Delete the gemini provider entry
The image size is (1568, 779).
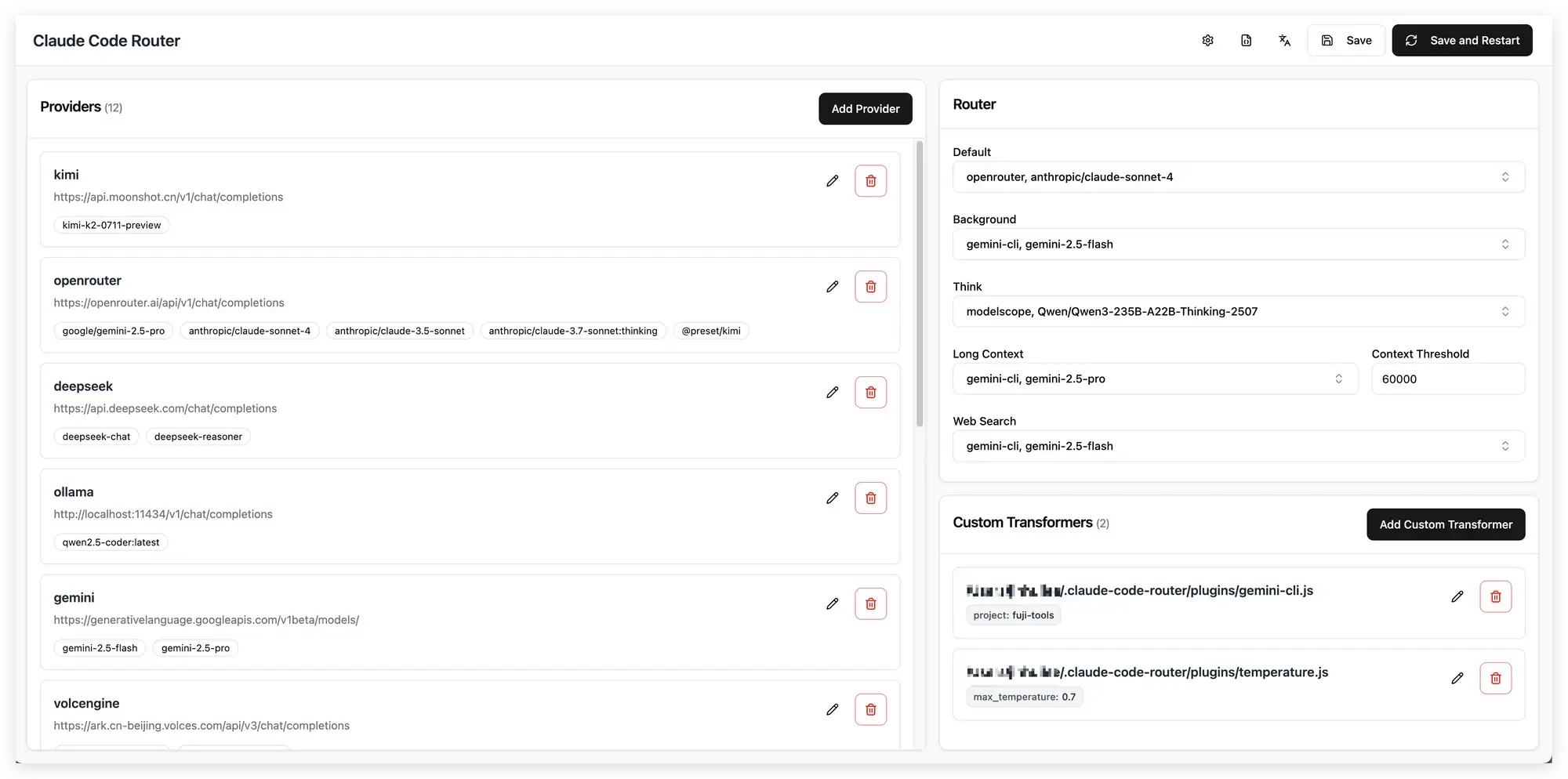pyautogui.click(x=870, y=603)
